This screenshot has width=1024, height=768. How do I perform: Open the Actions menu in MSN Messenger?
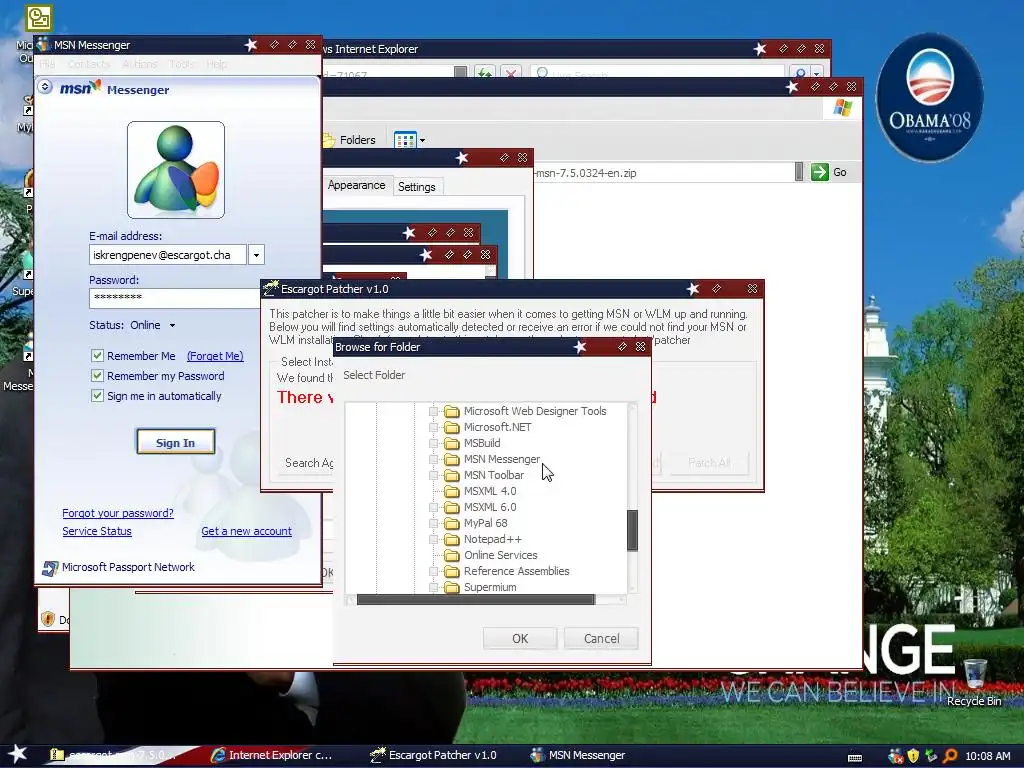[140, 64]
